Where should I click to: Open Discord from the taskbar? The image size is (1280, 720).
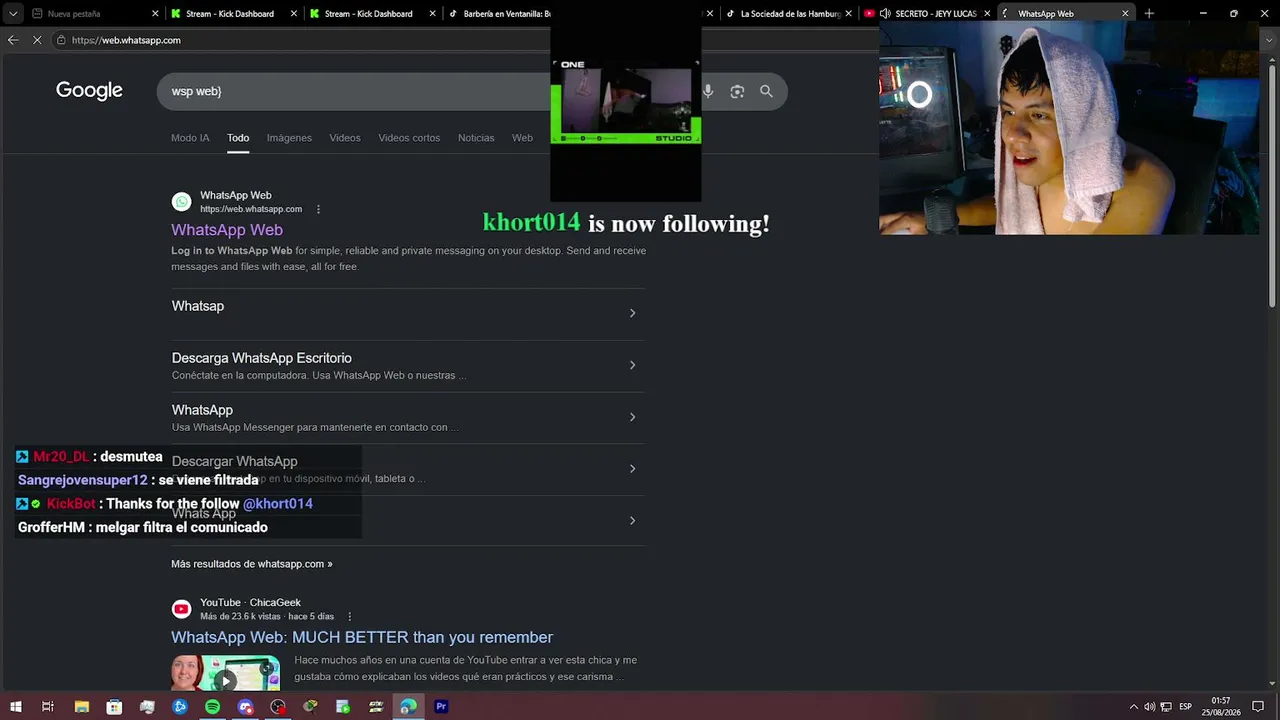(x=246, y=707)
